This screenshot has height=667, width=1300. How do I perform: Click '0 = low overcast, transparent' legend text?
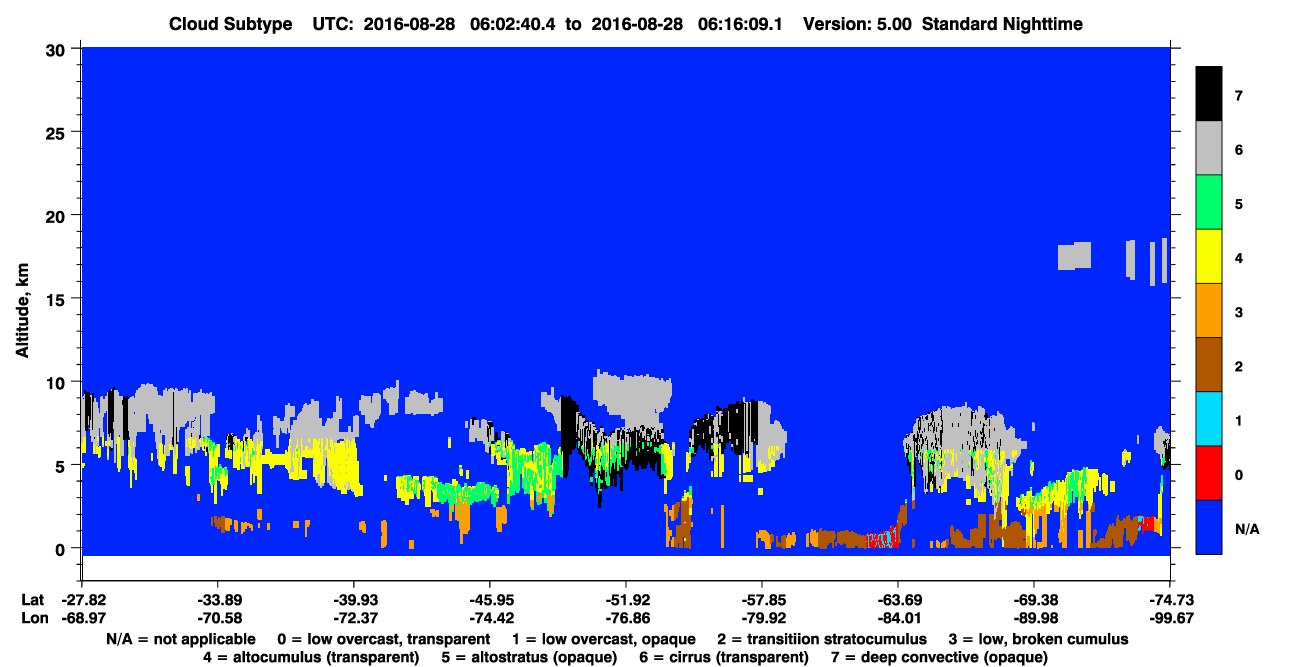(383, 639)
